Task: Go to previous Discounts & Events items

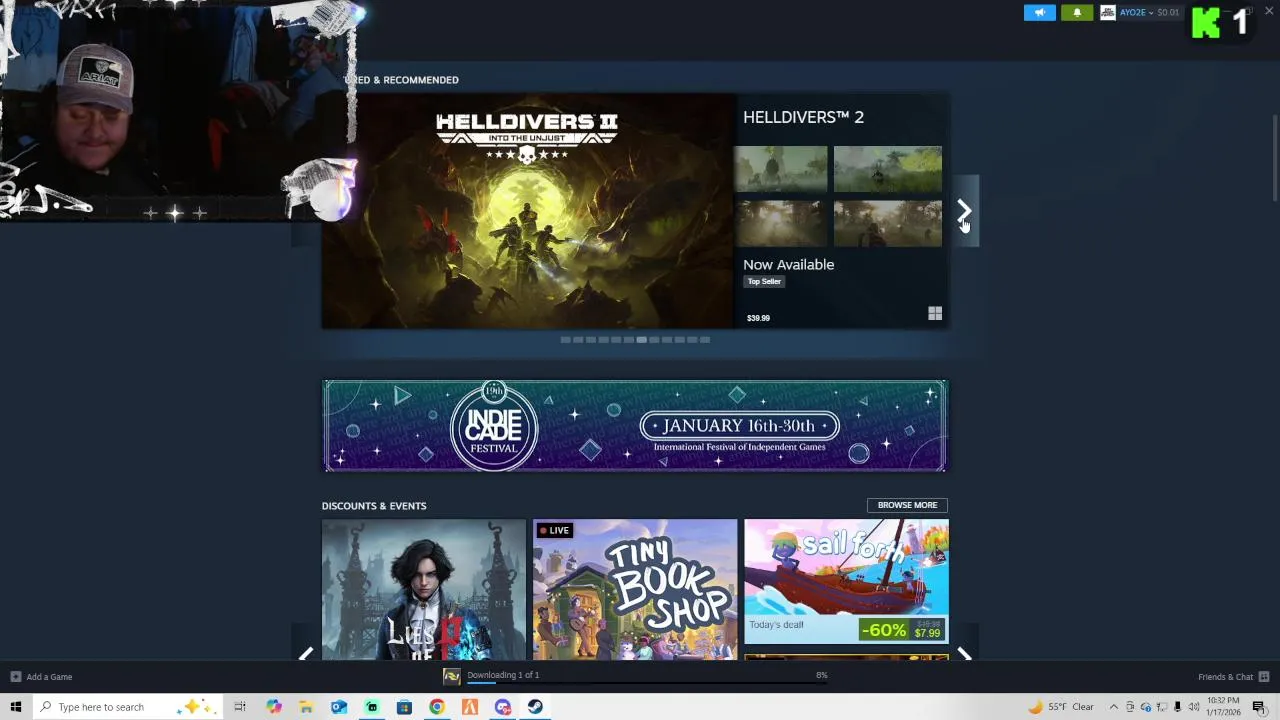Action: click(306, 654)
